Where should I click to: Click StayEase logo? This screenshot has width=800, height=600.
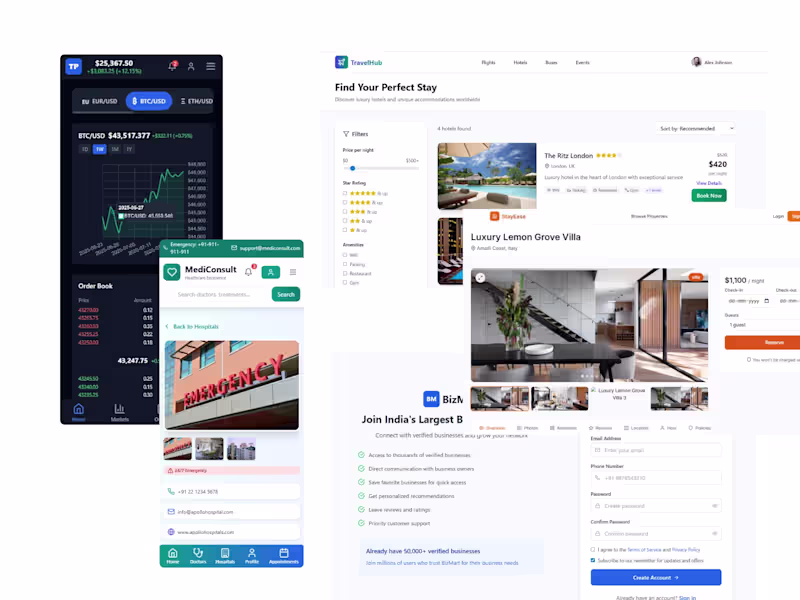508,216
